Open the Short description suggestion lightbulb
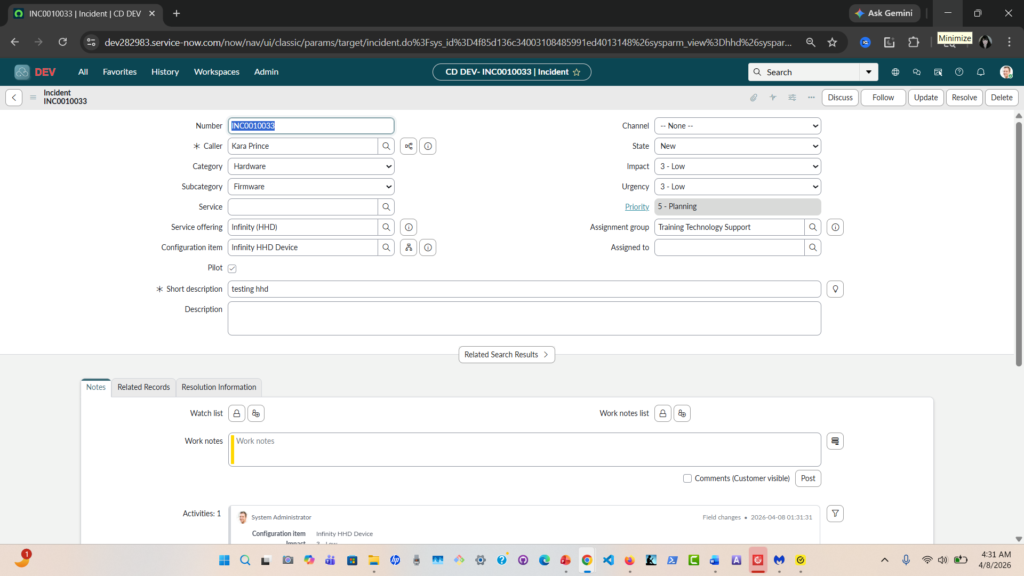Screen dimensions: 1024x576 coord(836,289)
